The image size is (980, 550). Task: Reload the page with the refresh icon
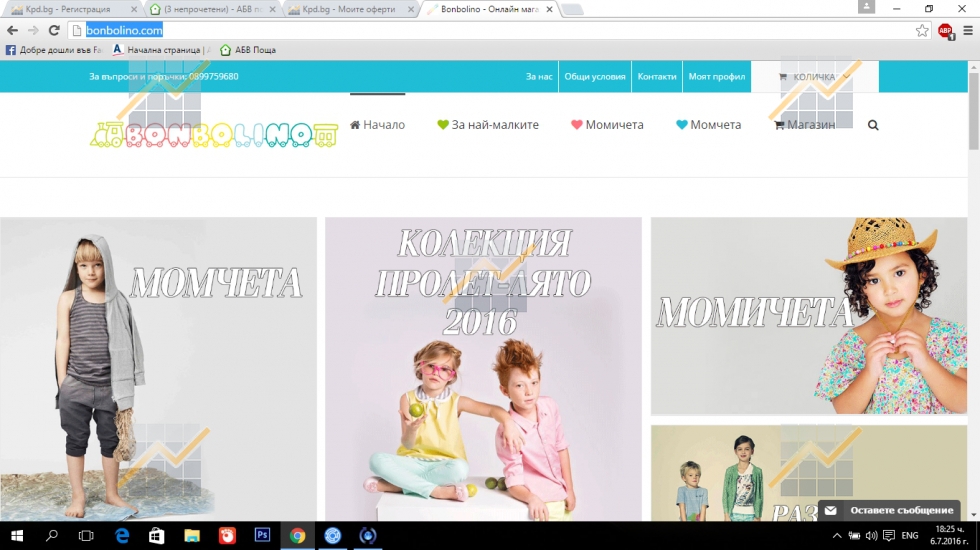click(x=54, y=30)
